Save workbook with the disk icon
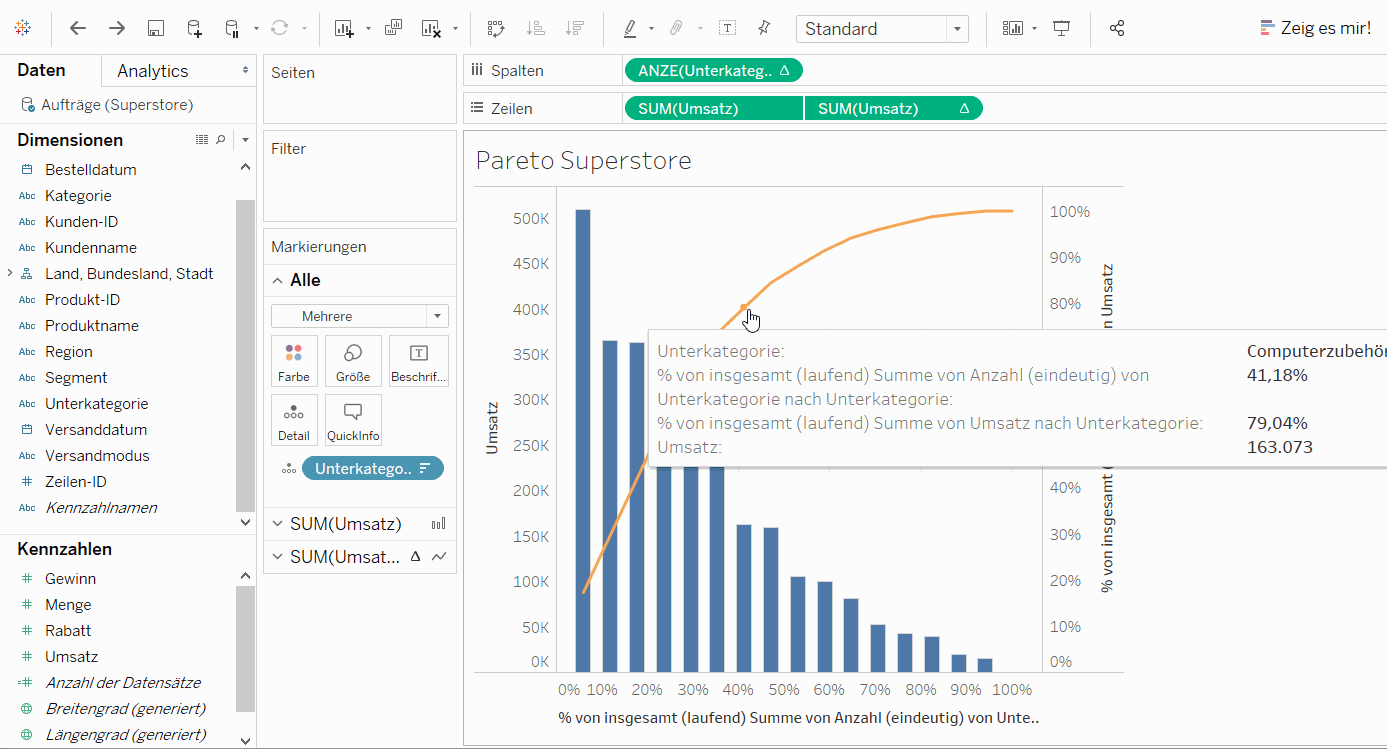This screenshot has height=749, width=1387. click(x=155, y=28)
